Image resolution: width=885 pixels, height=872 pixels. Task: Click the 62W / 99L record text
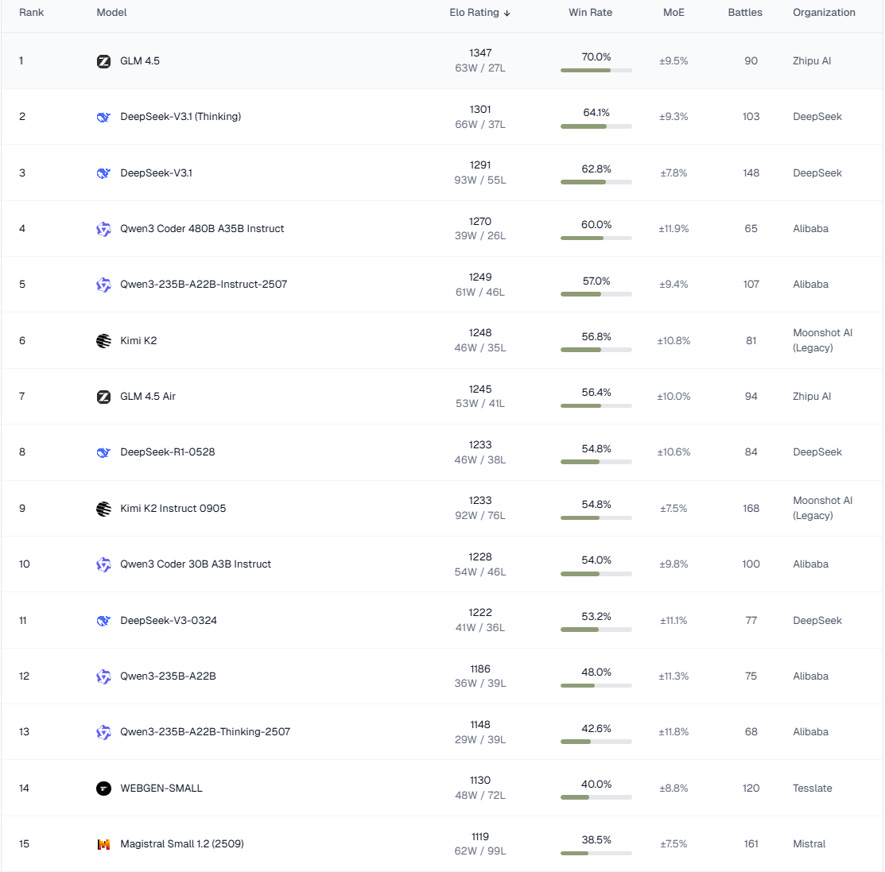pyautogui.click(x=480, y=851)
